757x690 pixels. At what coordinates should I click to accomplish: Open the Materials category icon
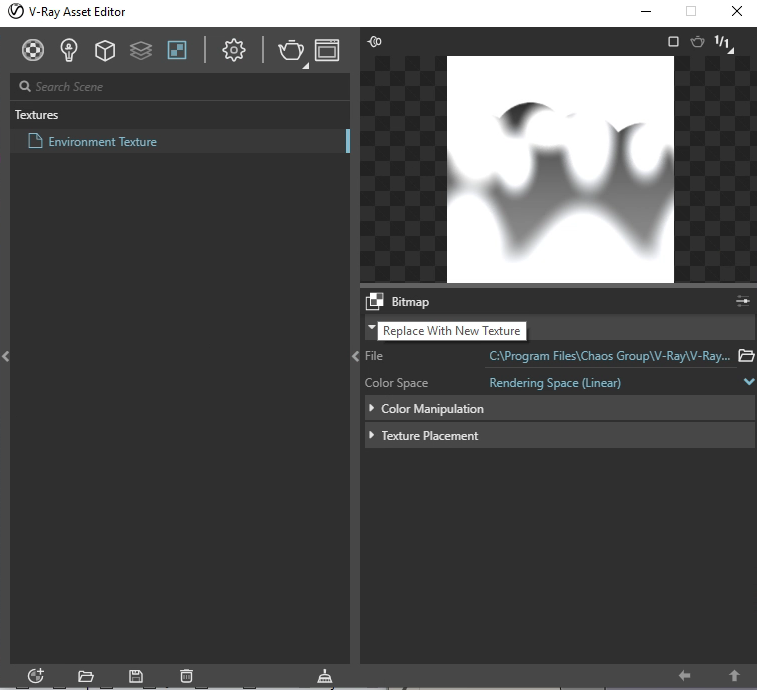(x=34, y=49)
